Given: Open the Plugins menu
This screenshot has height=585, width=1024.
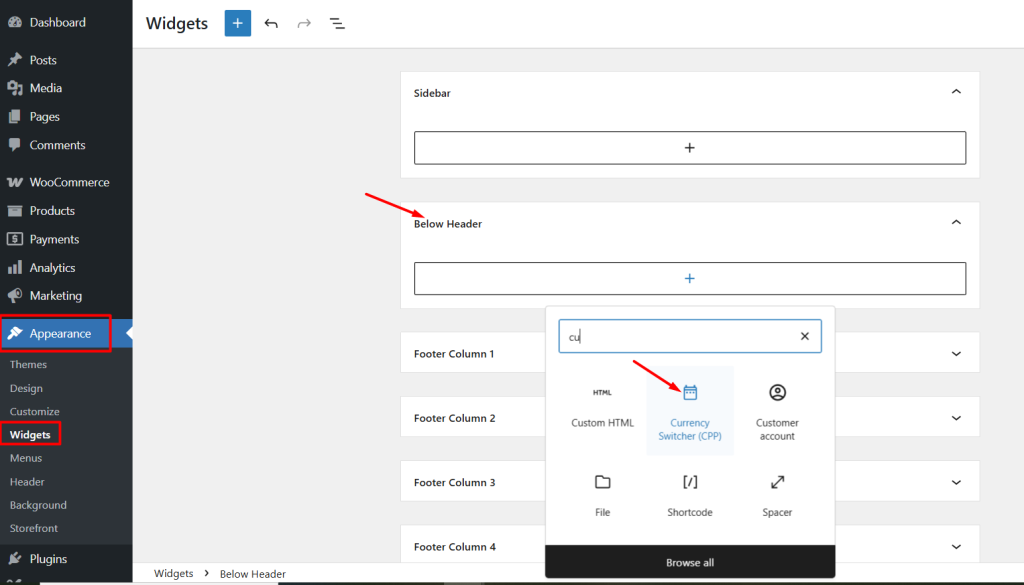Looking at the screenshot, I should 48,559.
